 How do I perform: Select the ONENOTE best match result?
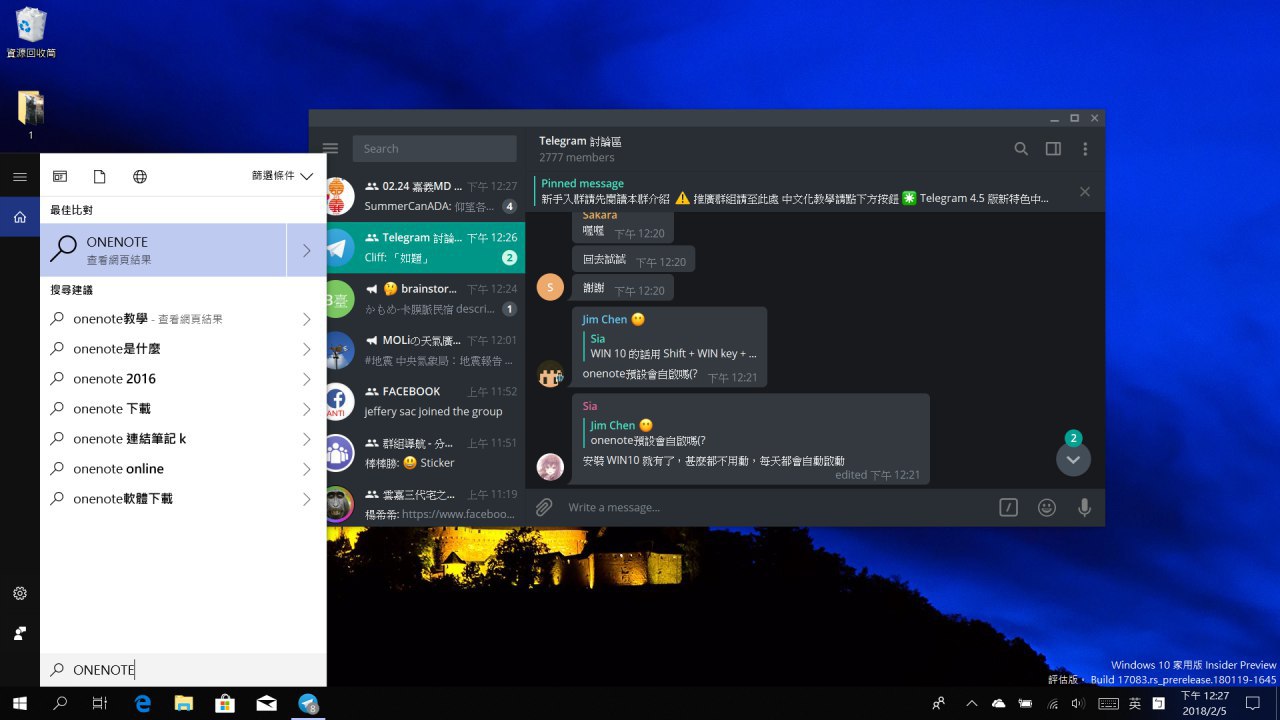[163, 250]
